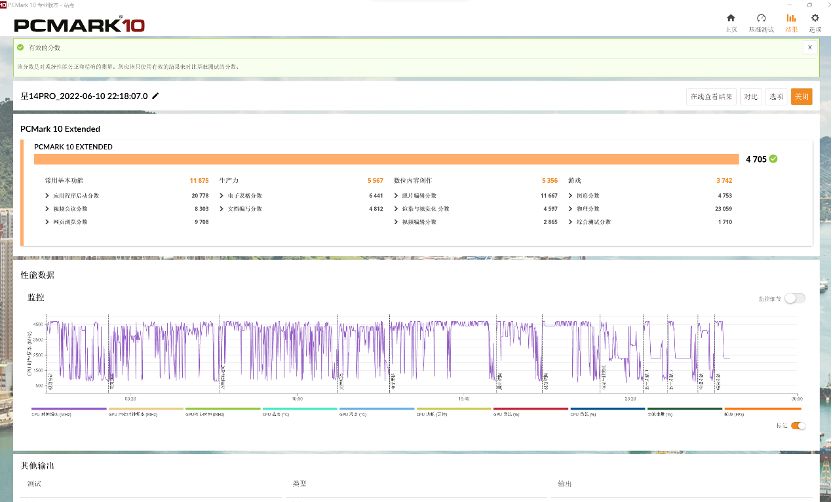Viewport: 832px width, 502px height.
Task: Click green check icon in notification banner
Action: (20, 47)
